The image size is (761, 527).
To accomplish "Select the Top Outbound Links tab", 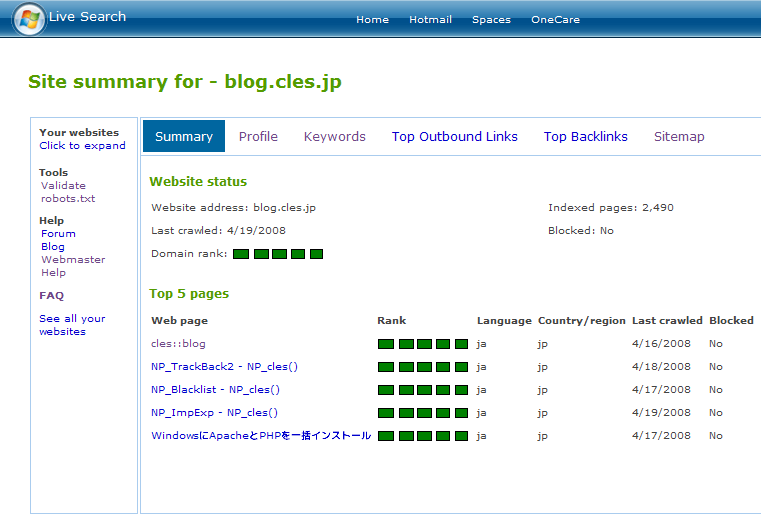I will (x=455, y=137).
